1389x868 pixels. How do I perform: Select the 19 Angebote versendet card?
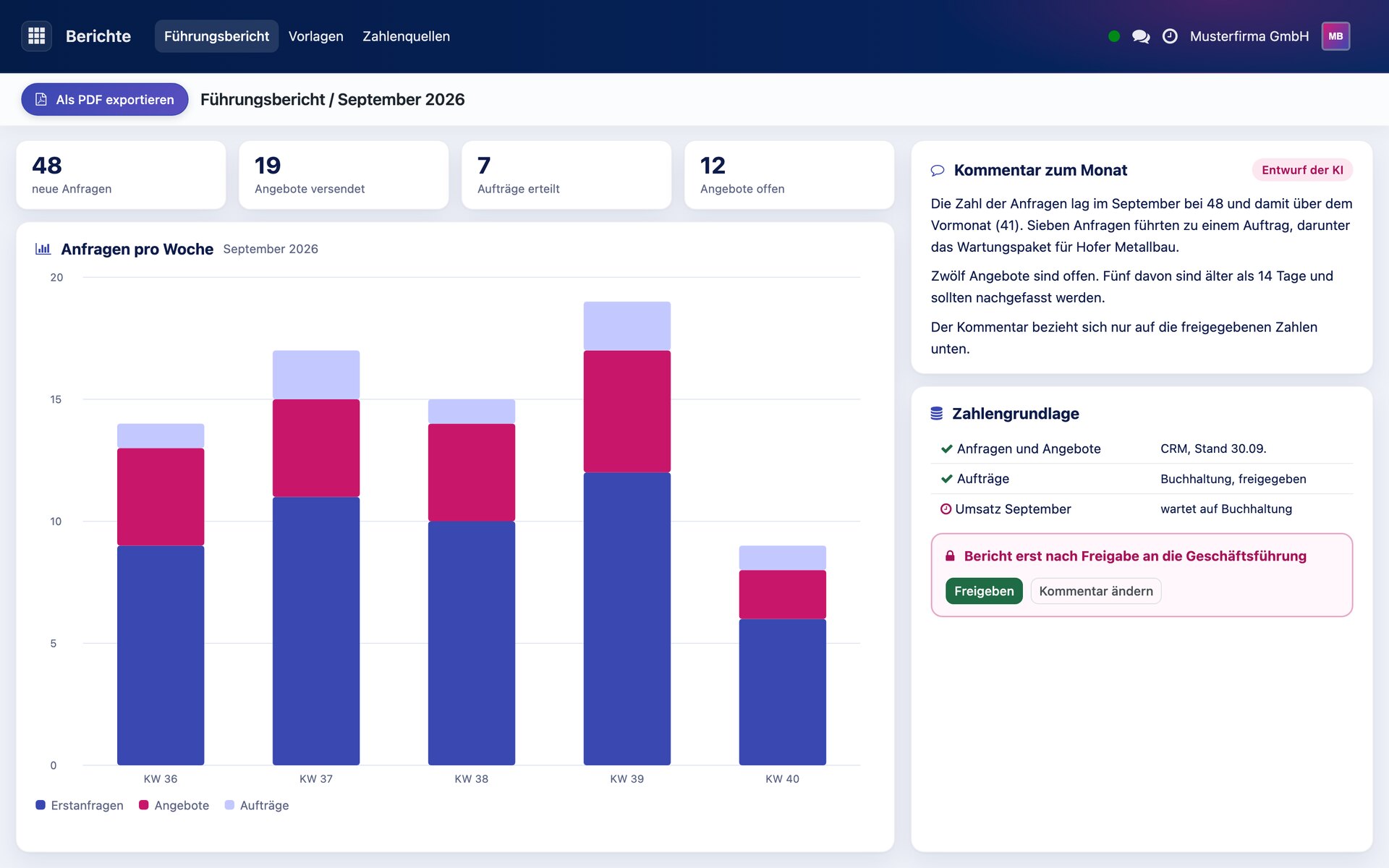coord(344,175)
